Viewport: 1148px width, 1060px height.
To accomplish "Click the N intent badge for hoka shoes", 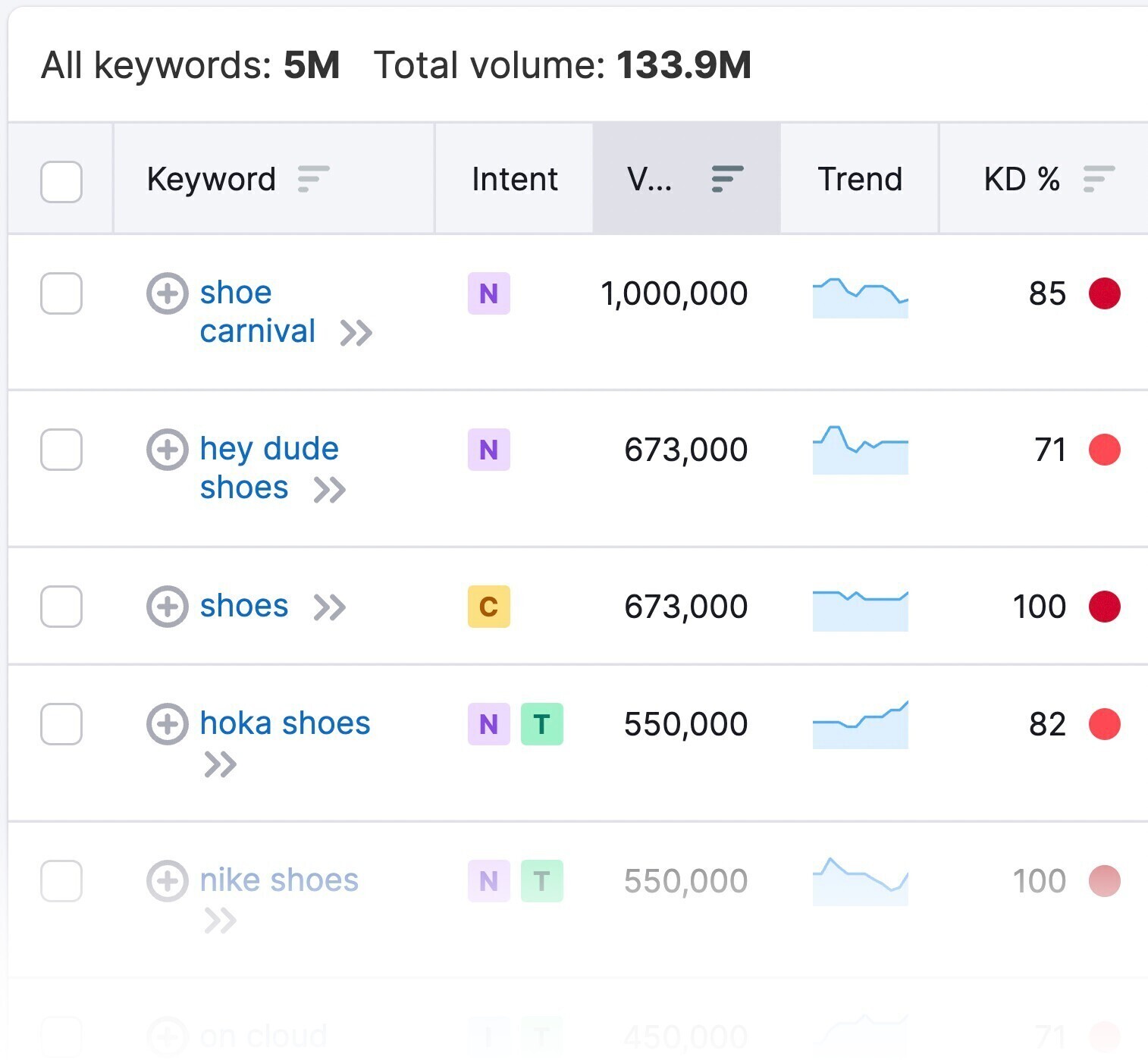I will click(x=489, y=724).
